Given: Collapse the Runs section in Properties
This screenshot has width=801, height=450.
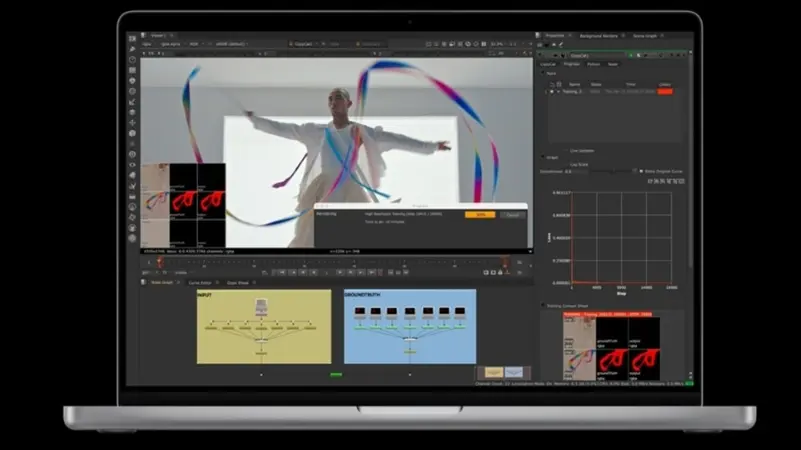Looking at the screenshot, I should (542, 73).
